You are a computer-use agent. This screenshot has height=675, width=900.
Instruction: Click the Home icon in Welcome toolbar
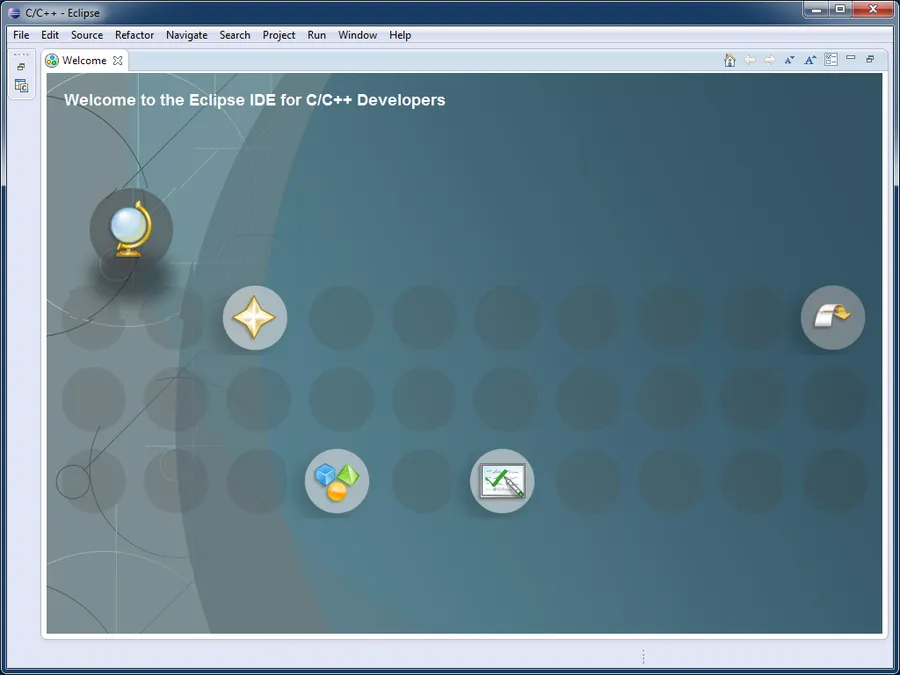[x=730, y=60]
